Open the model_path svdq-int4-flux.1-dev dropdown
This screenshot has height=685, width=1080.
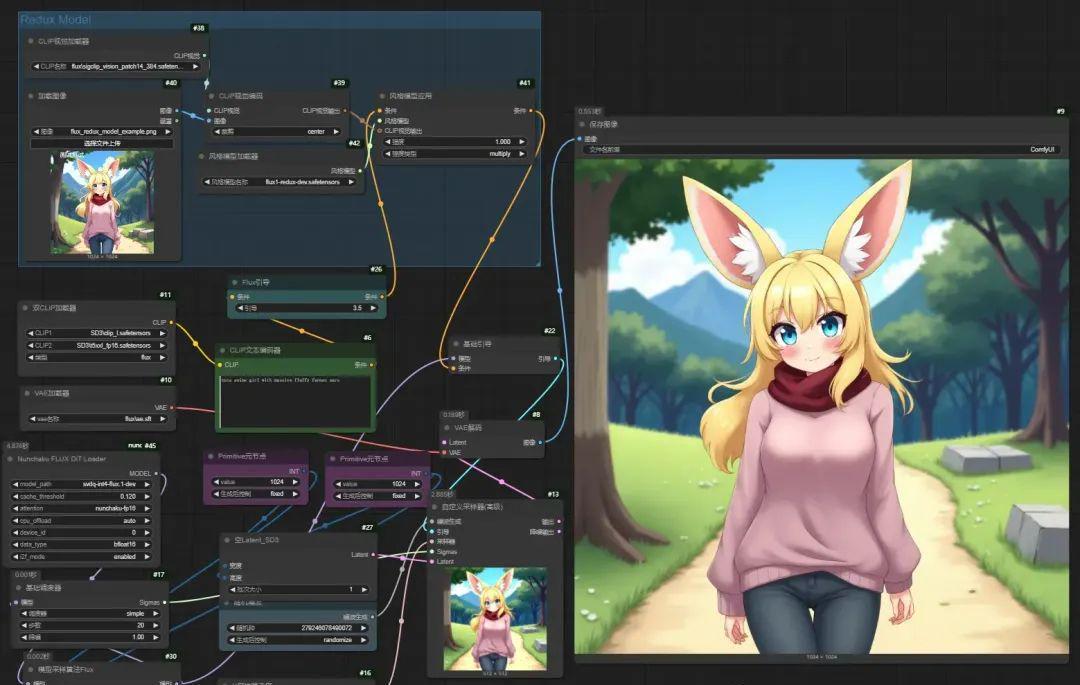pos(85,484)
